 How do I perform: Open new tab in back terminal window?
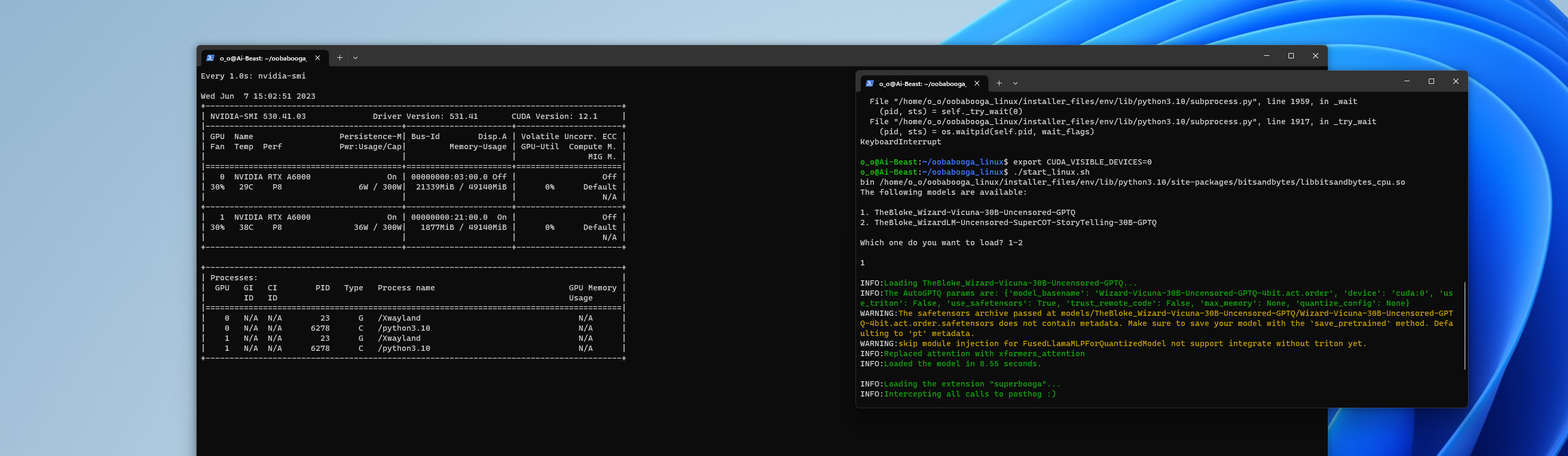pos(340,58)
